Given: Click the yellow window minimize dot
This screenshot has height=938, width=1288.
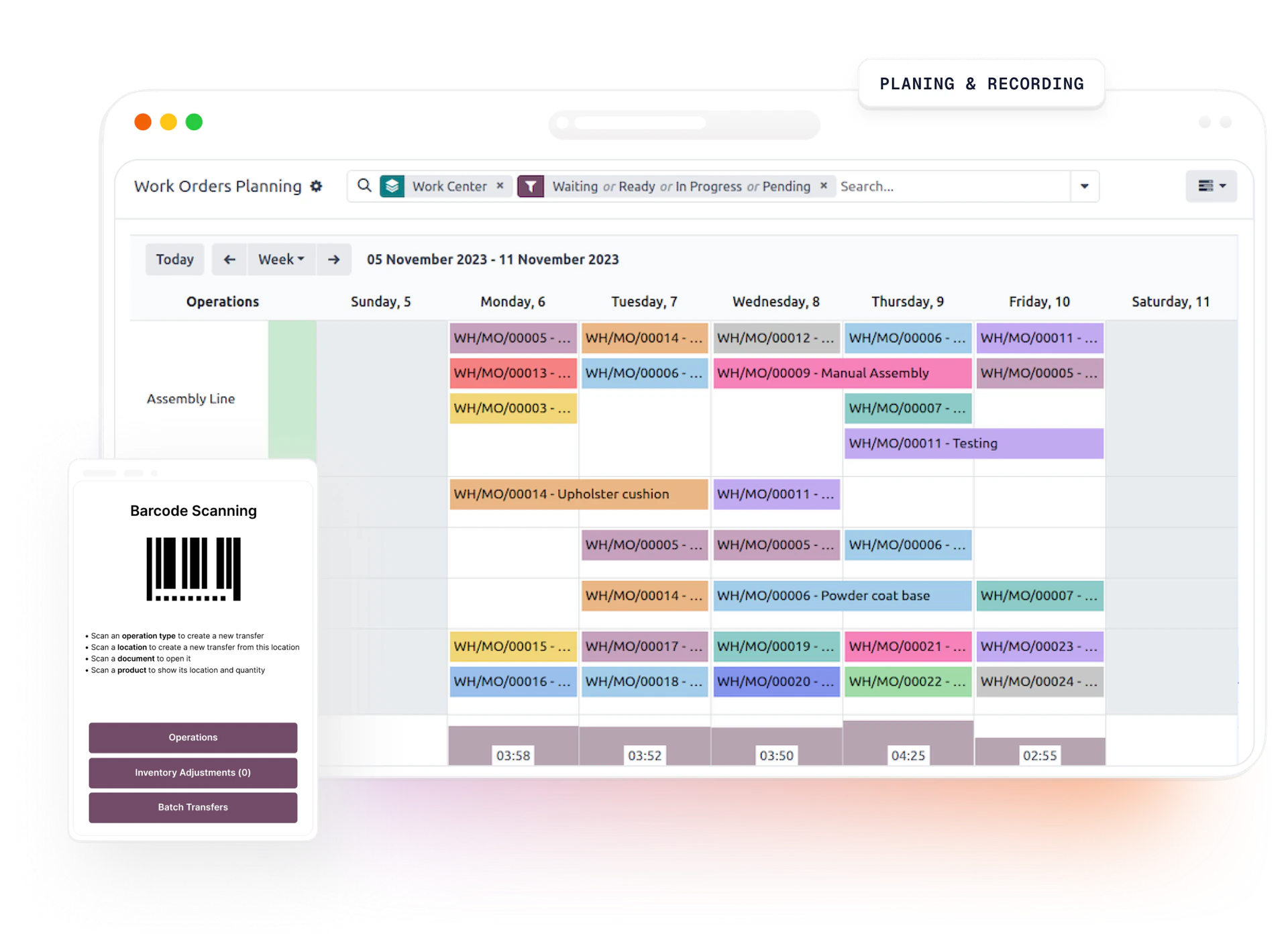Looking at the screenshot, I should click(168, 122).
